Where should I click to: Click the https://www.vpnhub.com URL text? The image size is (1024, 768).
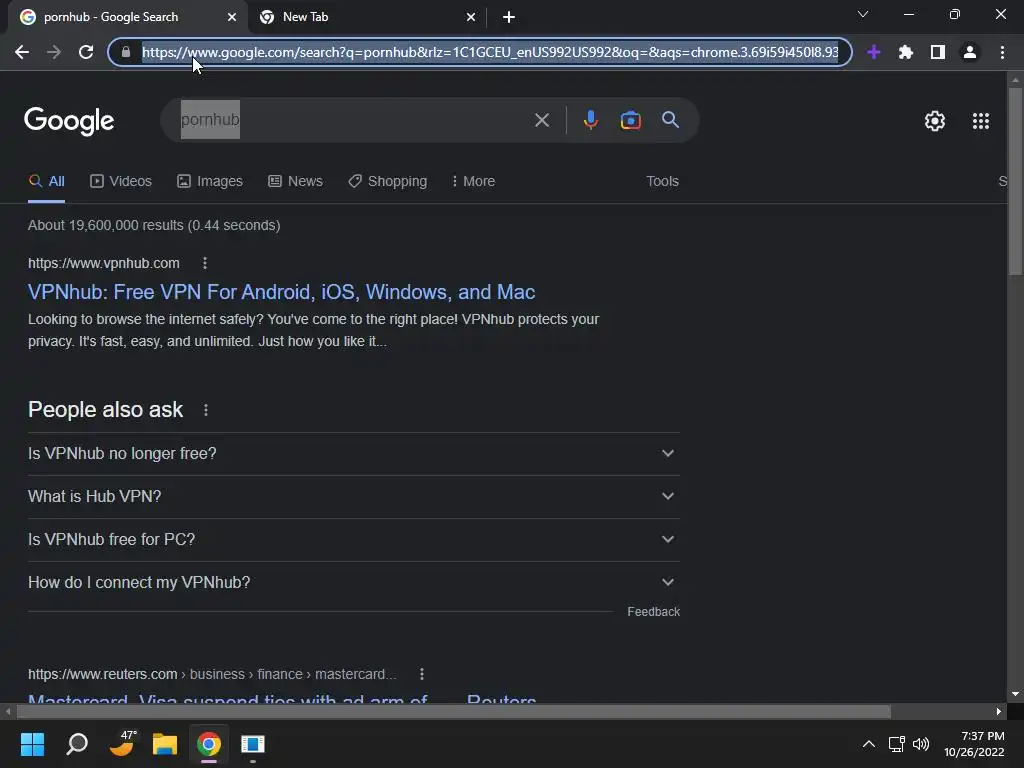pos(104,263)
